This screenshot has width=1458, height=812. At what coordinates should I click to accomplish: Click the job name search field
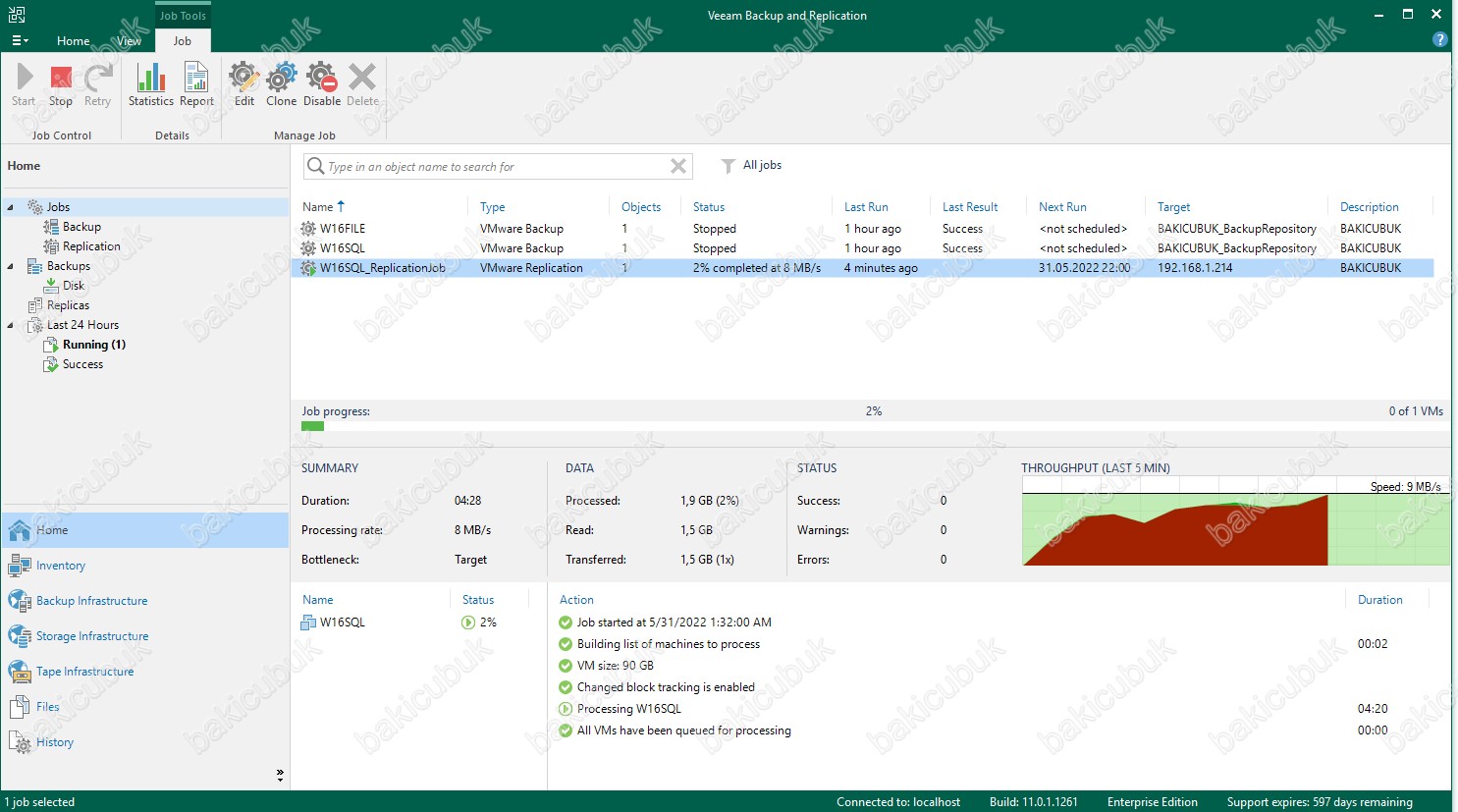[496, 167]
